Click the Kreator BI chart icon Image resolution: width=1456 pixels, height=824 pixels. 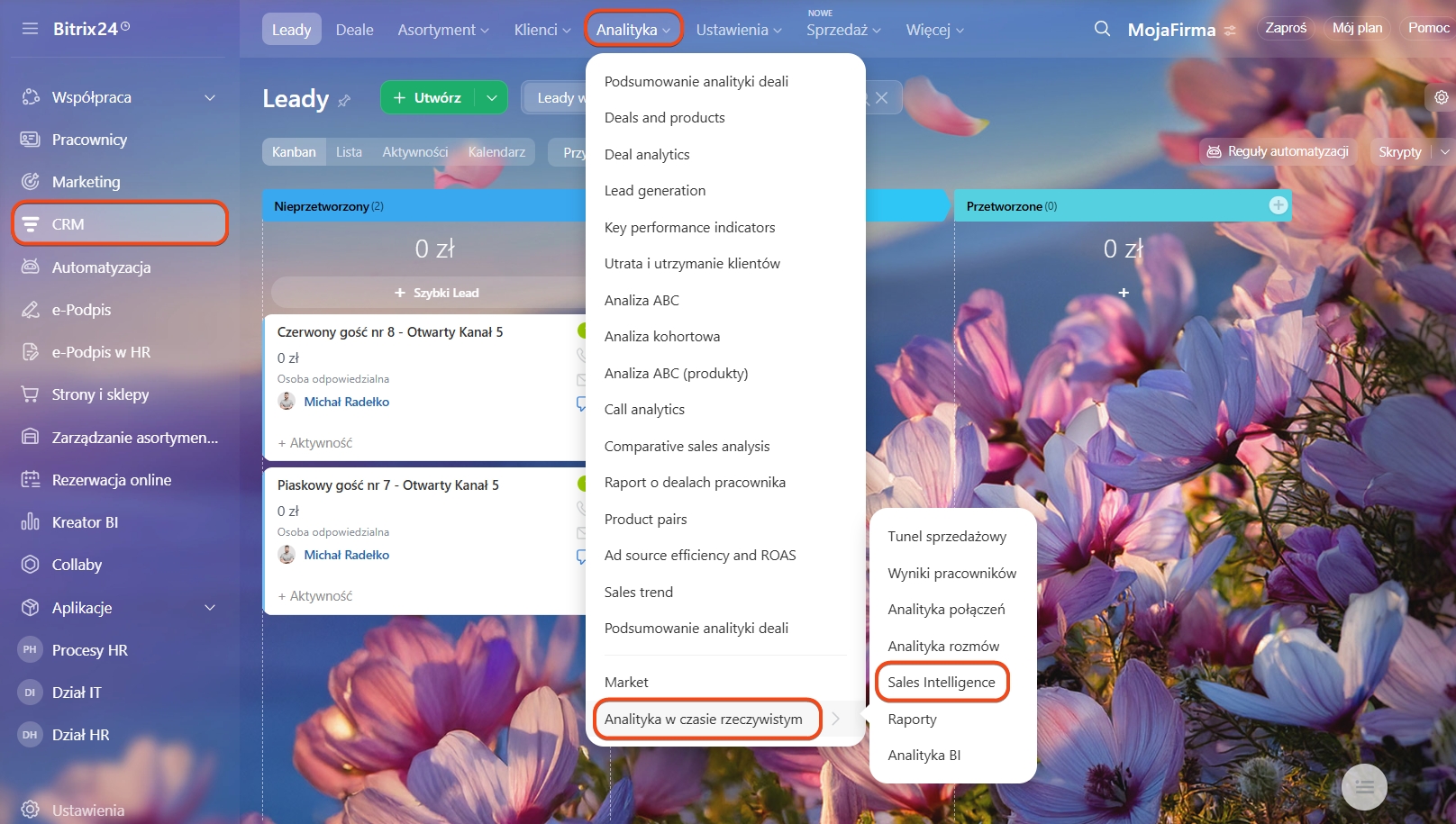pyautogui.click(x=31, y=522)
